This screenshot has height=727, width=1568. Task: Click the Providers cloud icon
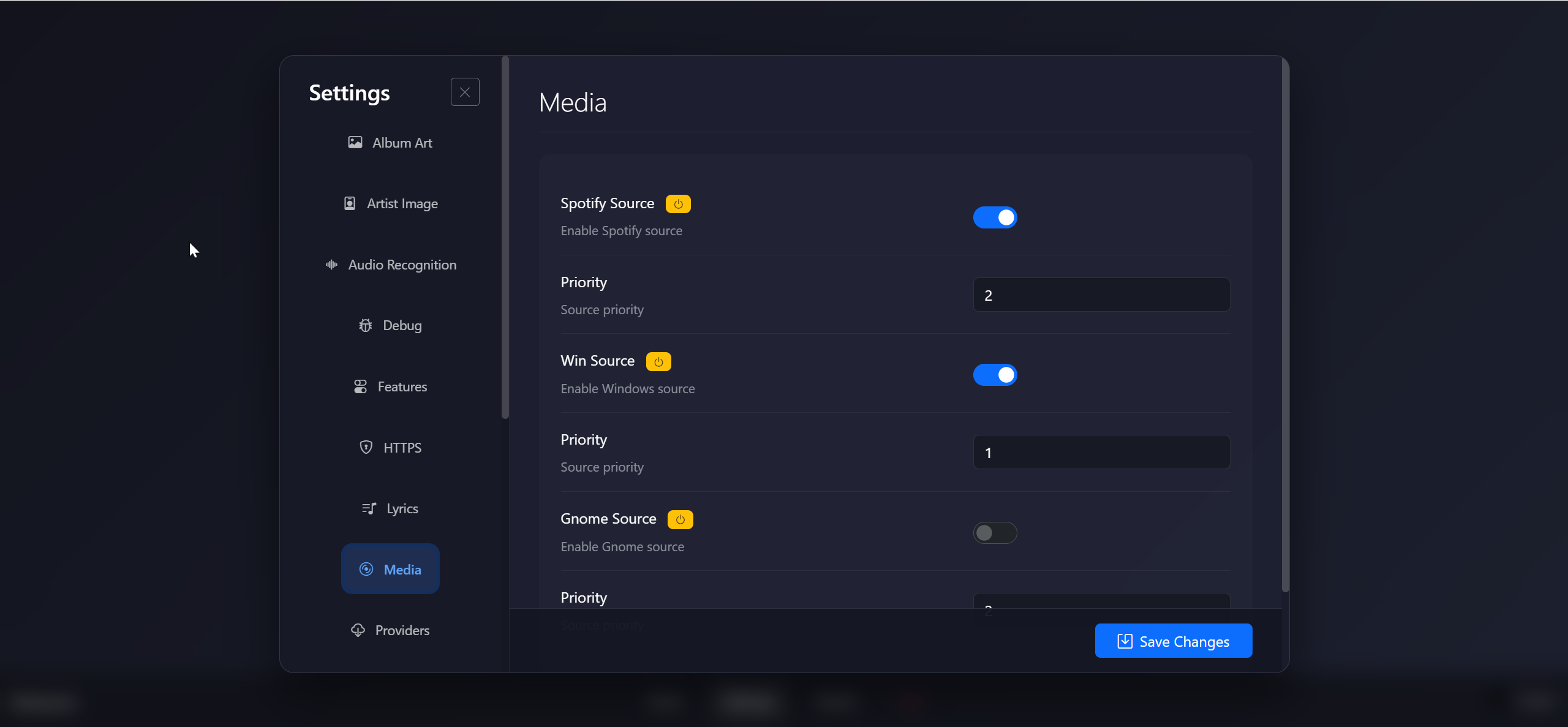pyautogui.click(x=358, y=630)
